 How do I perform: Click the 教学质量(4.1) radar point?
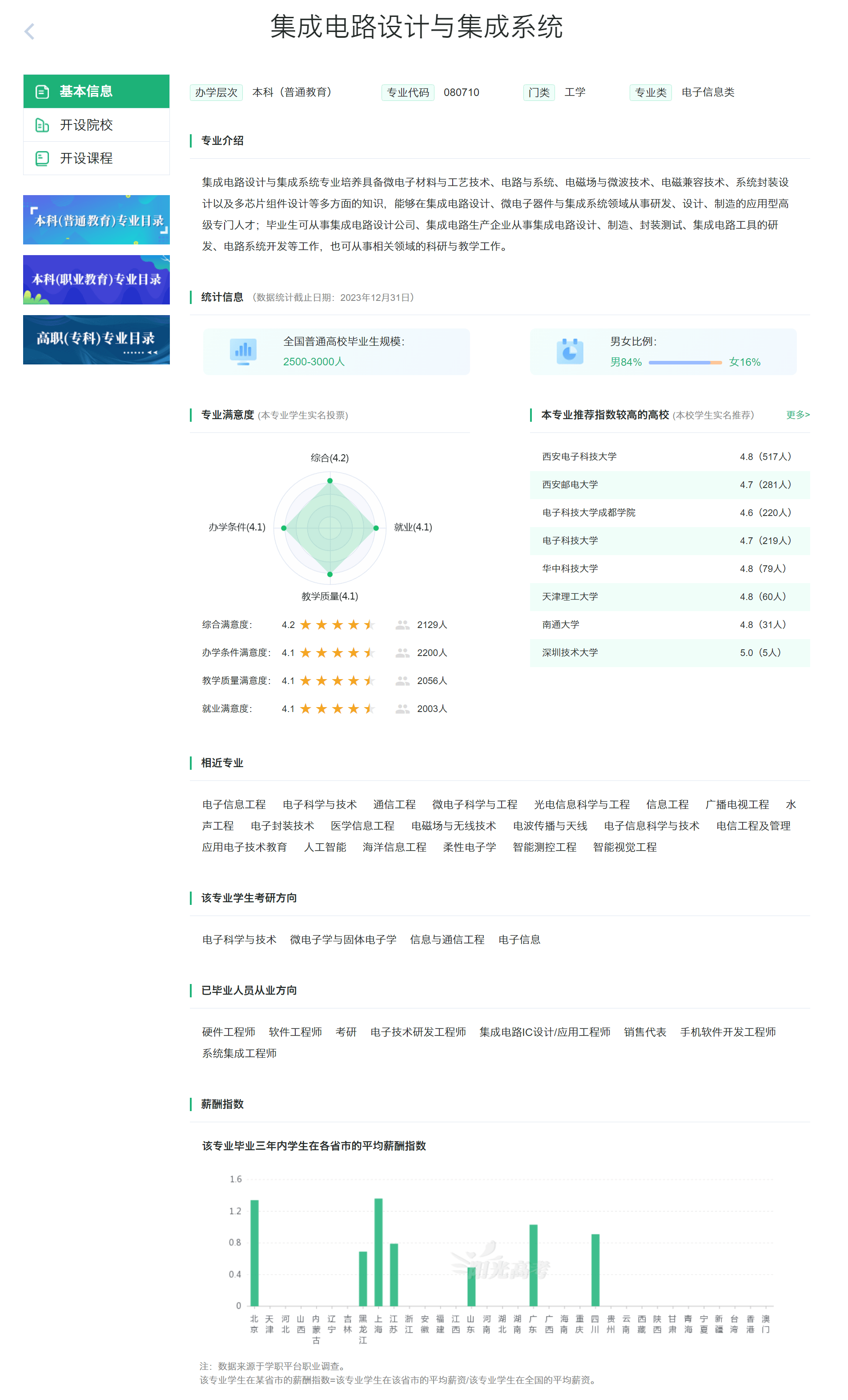(x=330, y=574)
